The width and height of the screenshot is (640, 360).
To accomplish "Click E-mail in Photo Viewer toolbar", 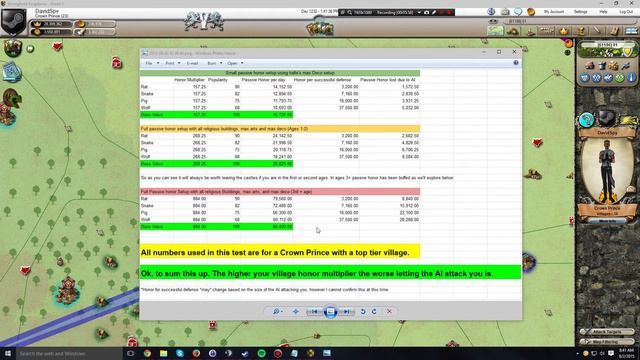I will click(192, 63).
